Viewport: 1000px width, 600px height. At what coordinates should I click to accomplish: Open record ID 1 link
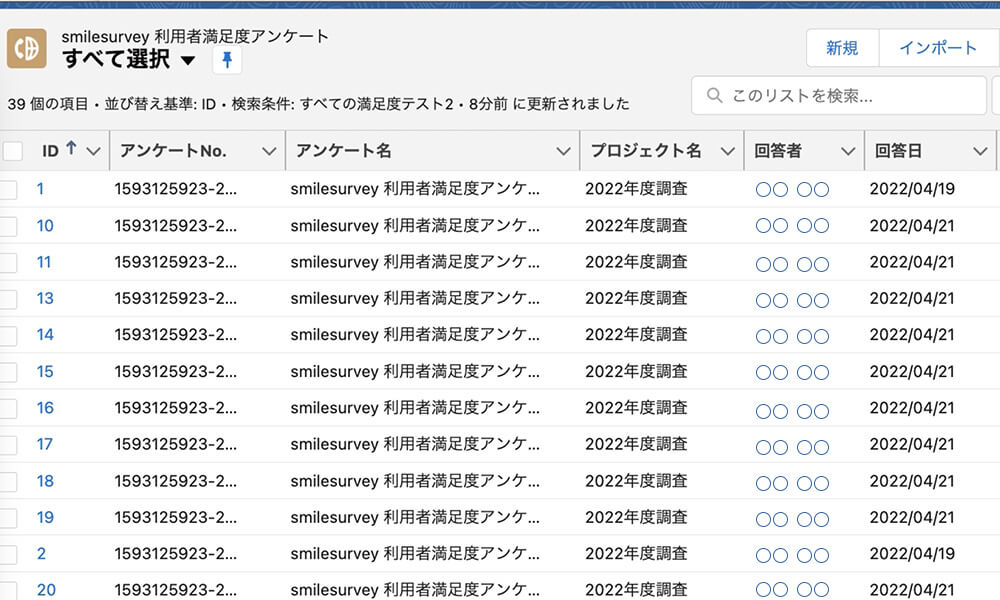pos(40,189)
